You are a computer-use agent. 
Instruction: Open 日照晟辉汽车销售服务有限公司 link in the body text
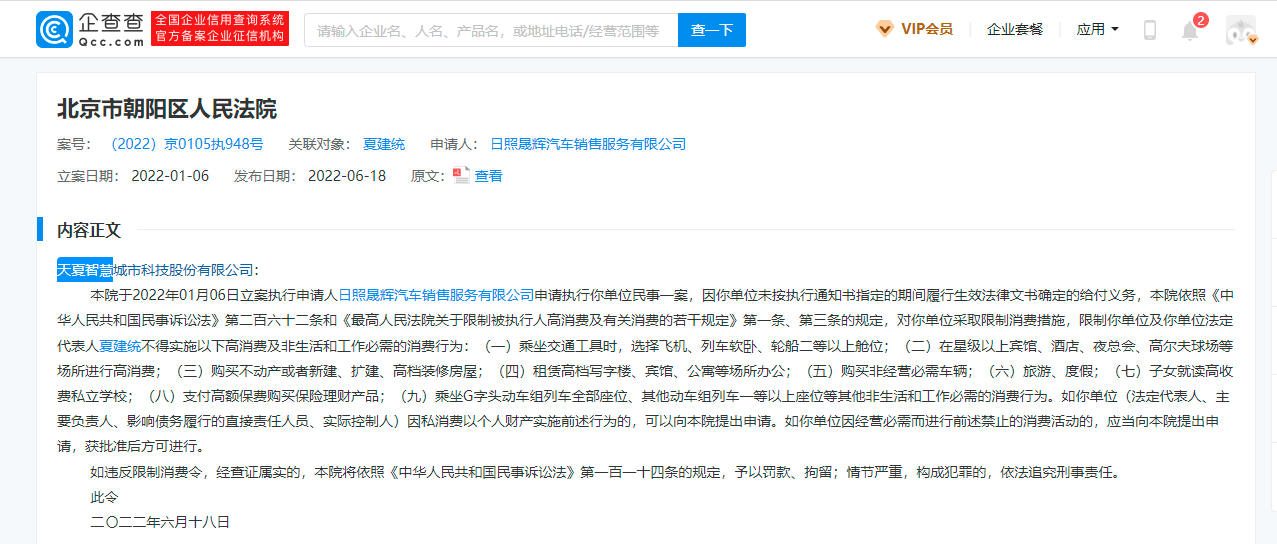(436, 295)
